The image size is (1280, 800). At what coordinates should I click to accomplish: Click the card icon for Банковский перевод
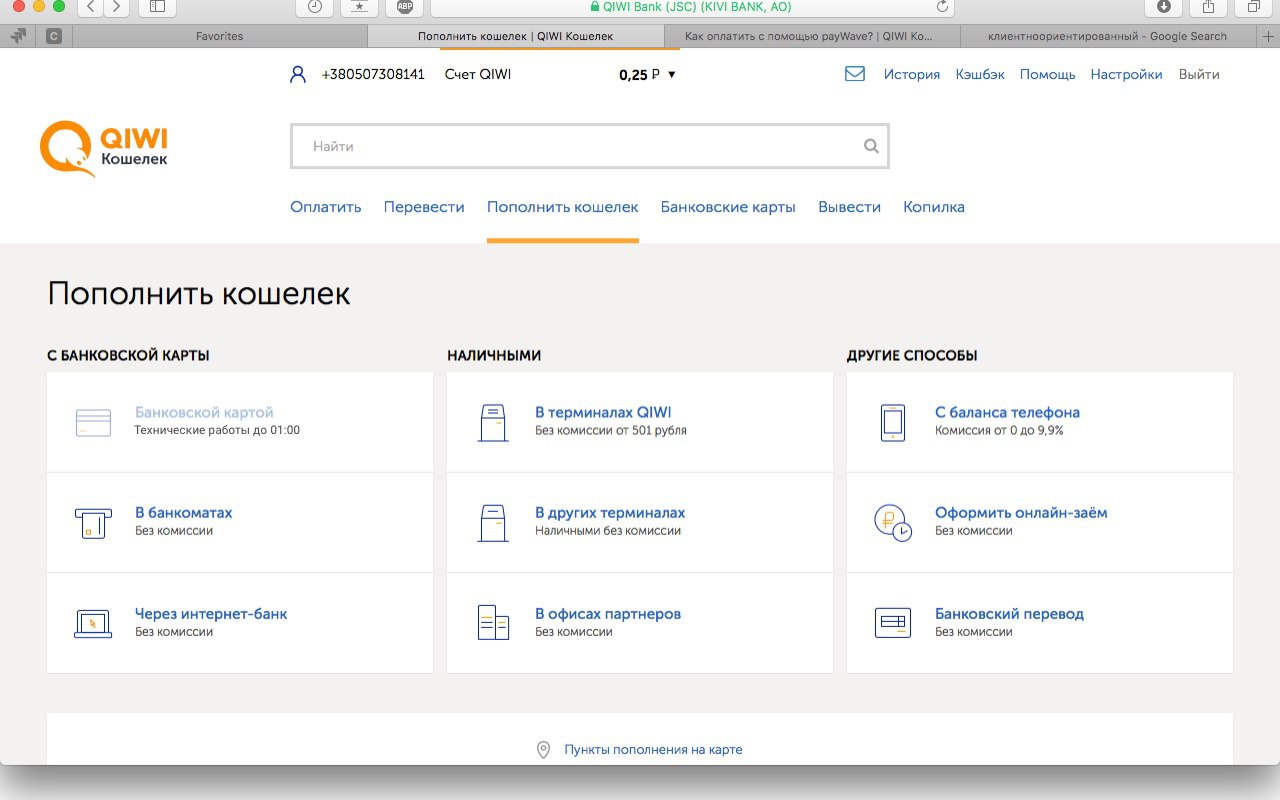[892, 623]
